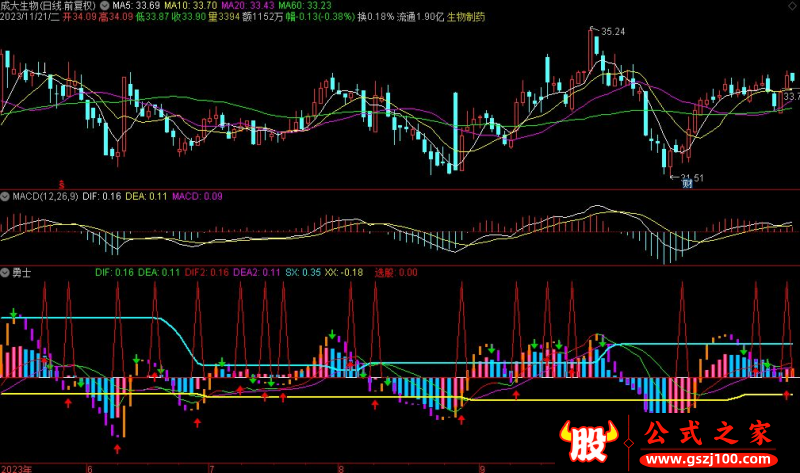Open the 勇士 indicator dropdown arrow
The height and width of the screenshot is (473, 800).
click(x=5, y=273)
